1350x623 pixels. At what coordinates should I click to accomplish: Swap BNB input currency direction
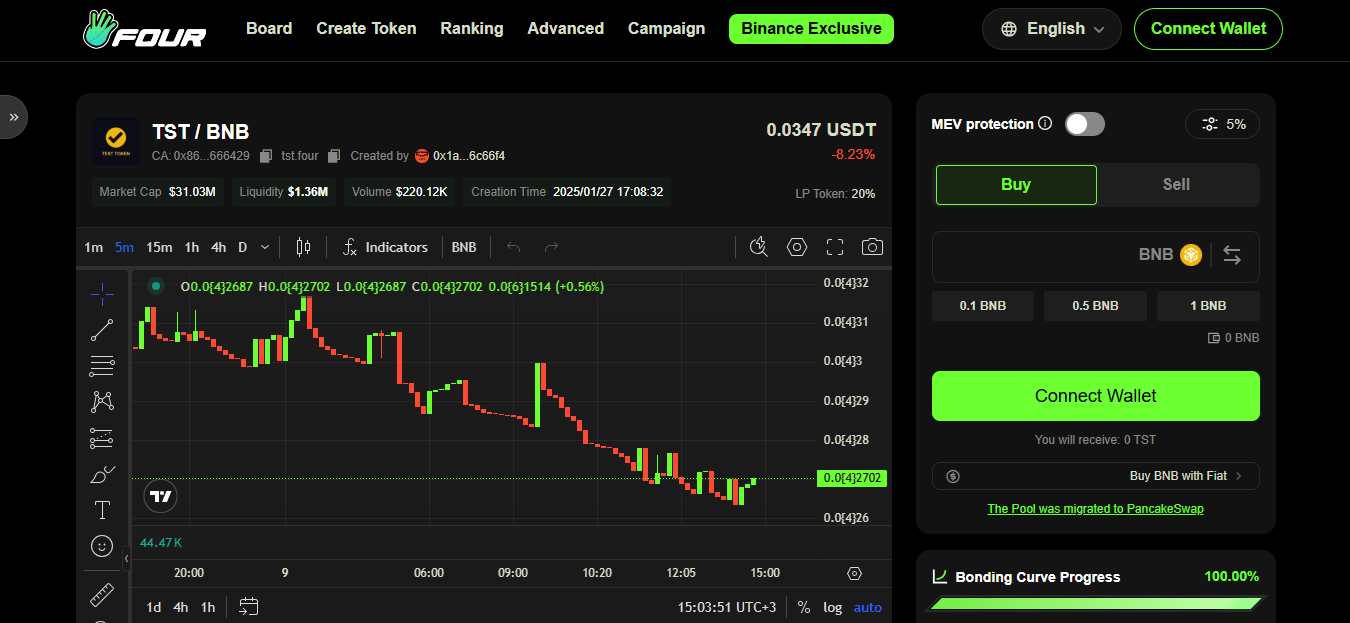[x=1232, y=256]
